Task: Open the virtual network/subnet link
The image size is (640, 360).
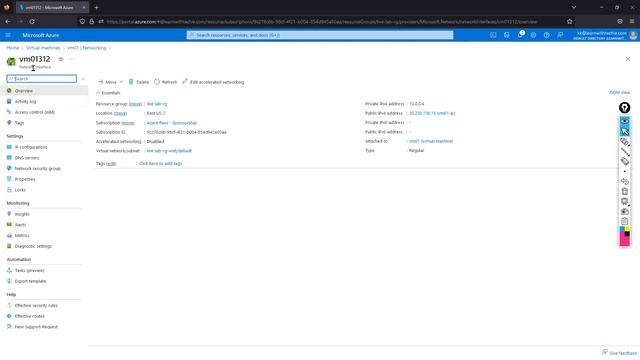Action: pyautogui.click(x=169, y=151)
